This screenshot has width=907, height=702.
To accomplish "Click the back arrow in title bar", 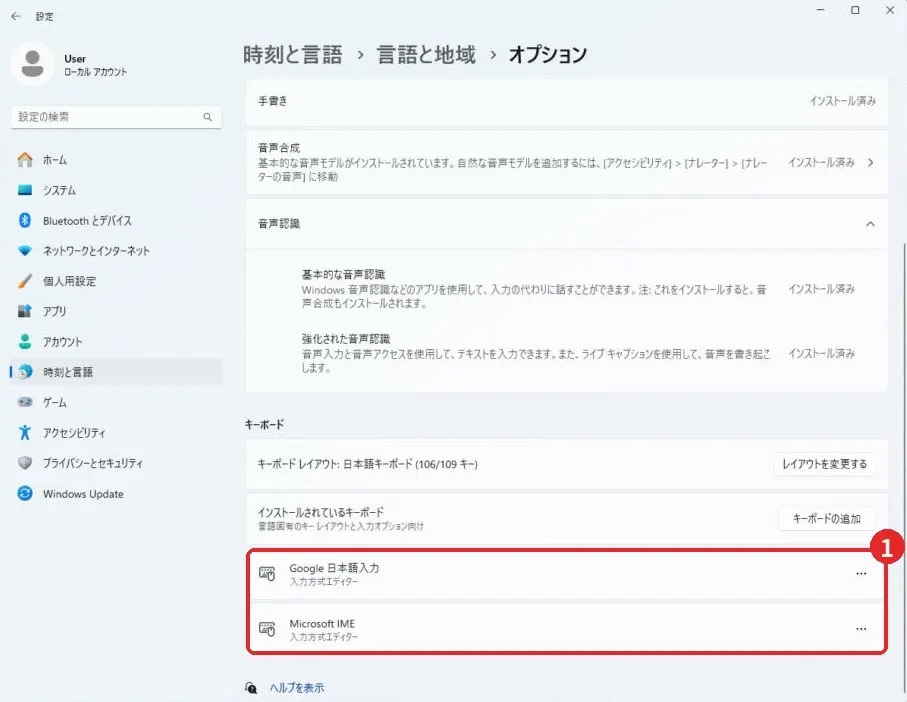I will 16,16.
